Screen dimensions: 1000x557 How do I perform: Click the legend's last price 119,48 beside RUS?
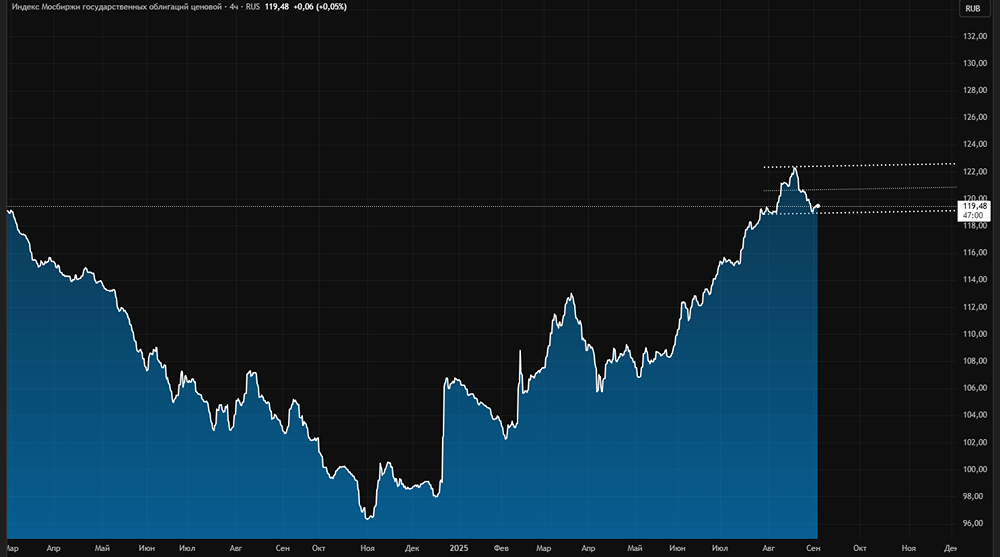coord(277,7)
